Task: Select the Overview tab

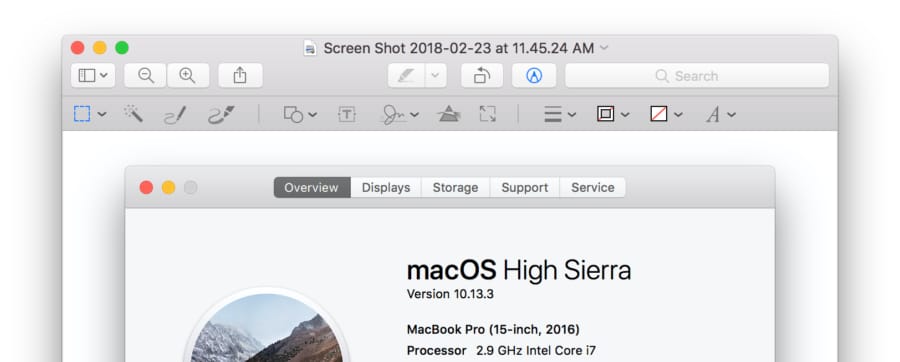Action: (312, 188)
